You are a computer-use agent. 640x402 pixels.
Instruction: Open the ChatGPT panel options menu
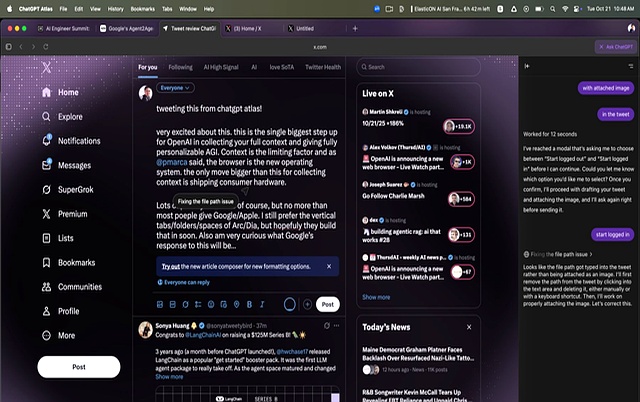click(631, 66)
